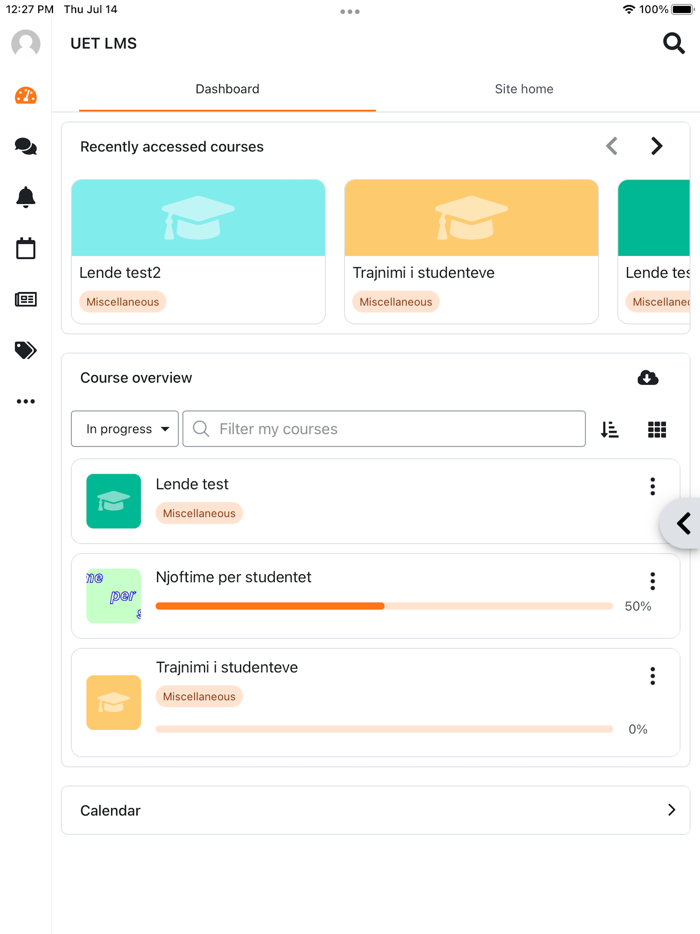This screenshot has height=934, width=700.
Task: Open the sort courses icon
Action: click(609, 429)
